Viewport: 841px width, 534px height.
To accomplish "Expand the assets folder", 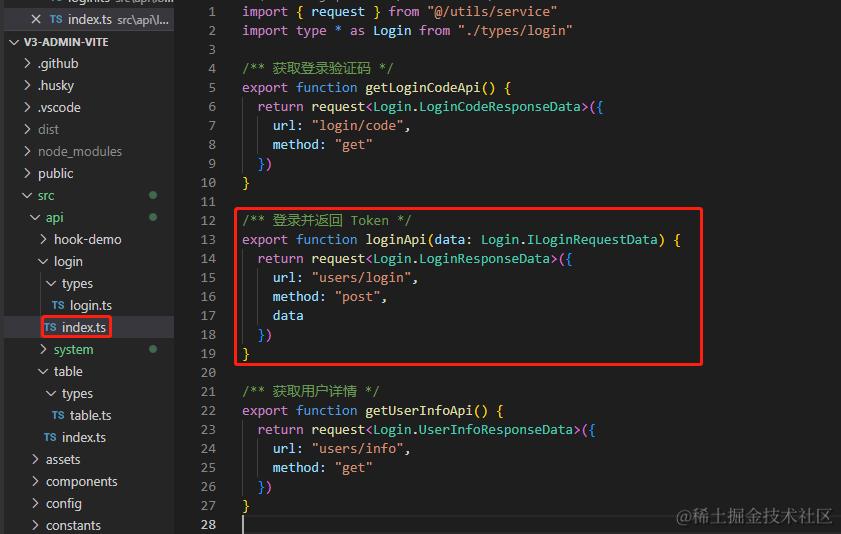I will click(35, 459).
